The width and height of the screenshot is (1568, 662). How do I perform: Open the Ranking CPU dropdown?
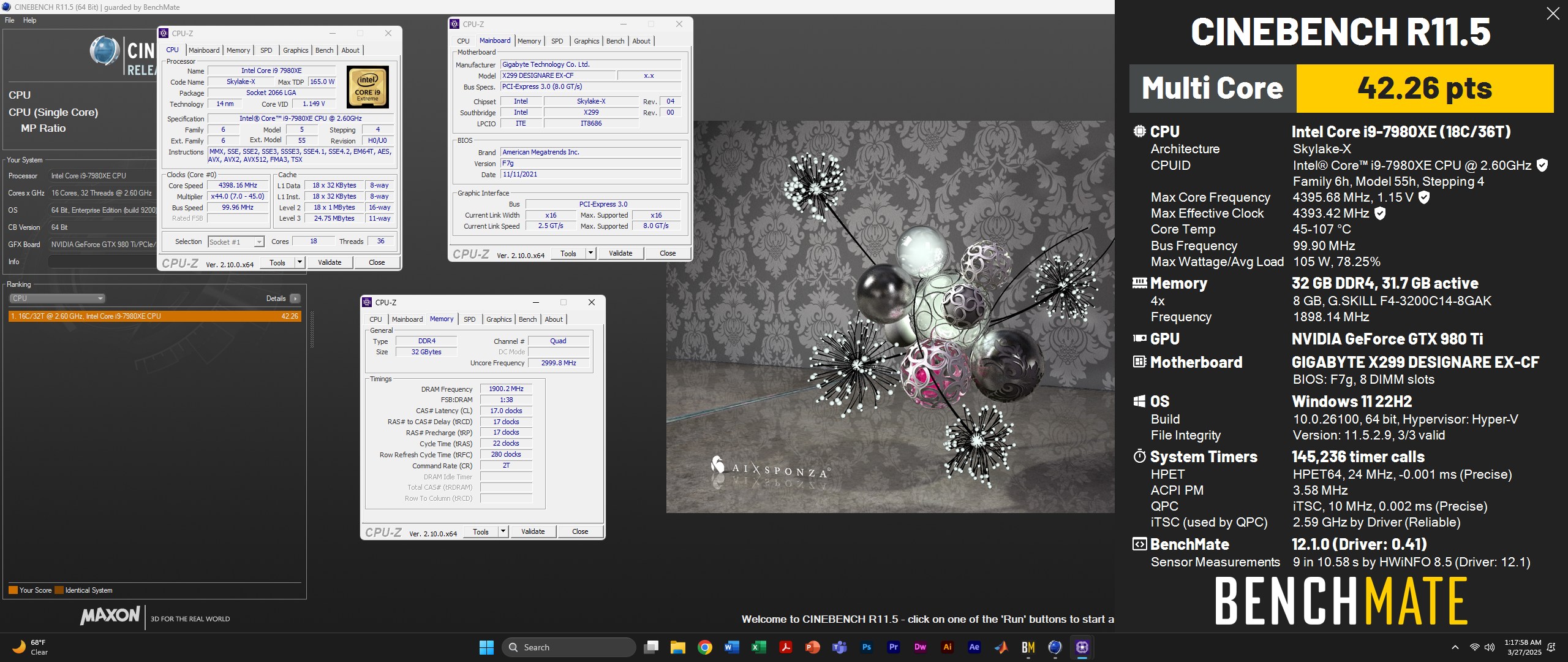[x=57, y=299]
